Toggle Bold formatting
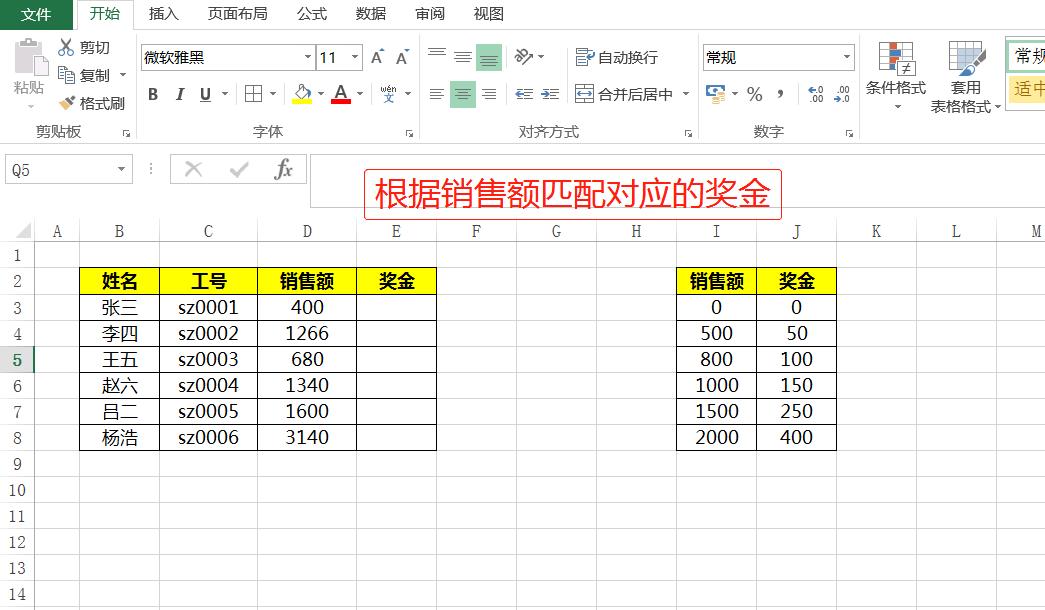Viewport: 1045px width, 610px height. pyautogui.click(x=153, y=94)
